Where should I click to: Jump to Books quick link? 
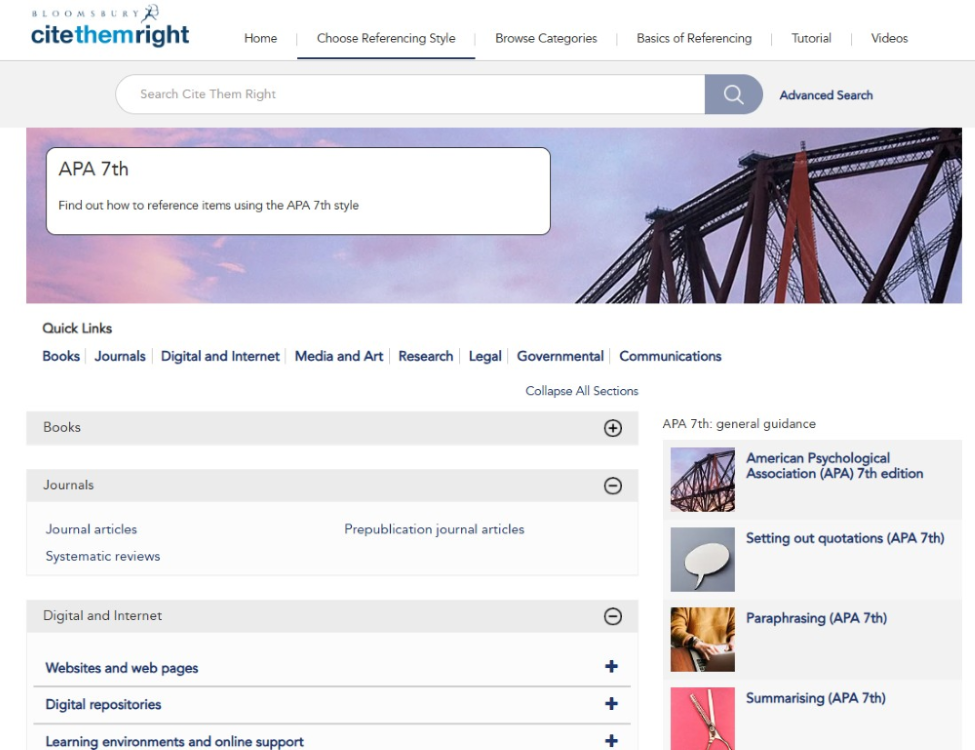(x=61, y=356)
